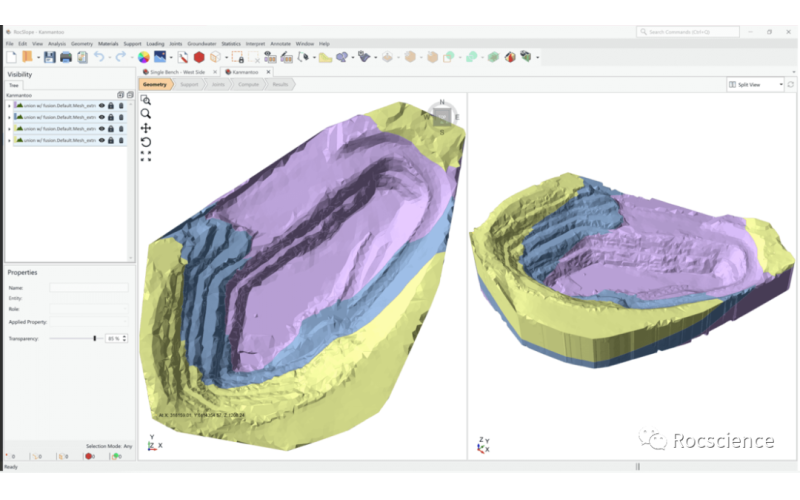Click the Results workflow step
Image resolution: width=800 pixels, height=500 pixels.
tap(281, 85)
